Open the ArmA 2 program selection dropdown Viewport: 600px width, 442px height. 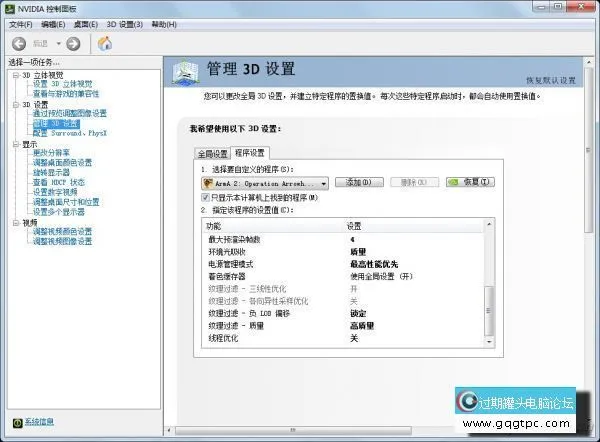[265, 184]
